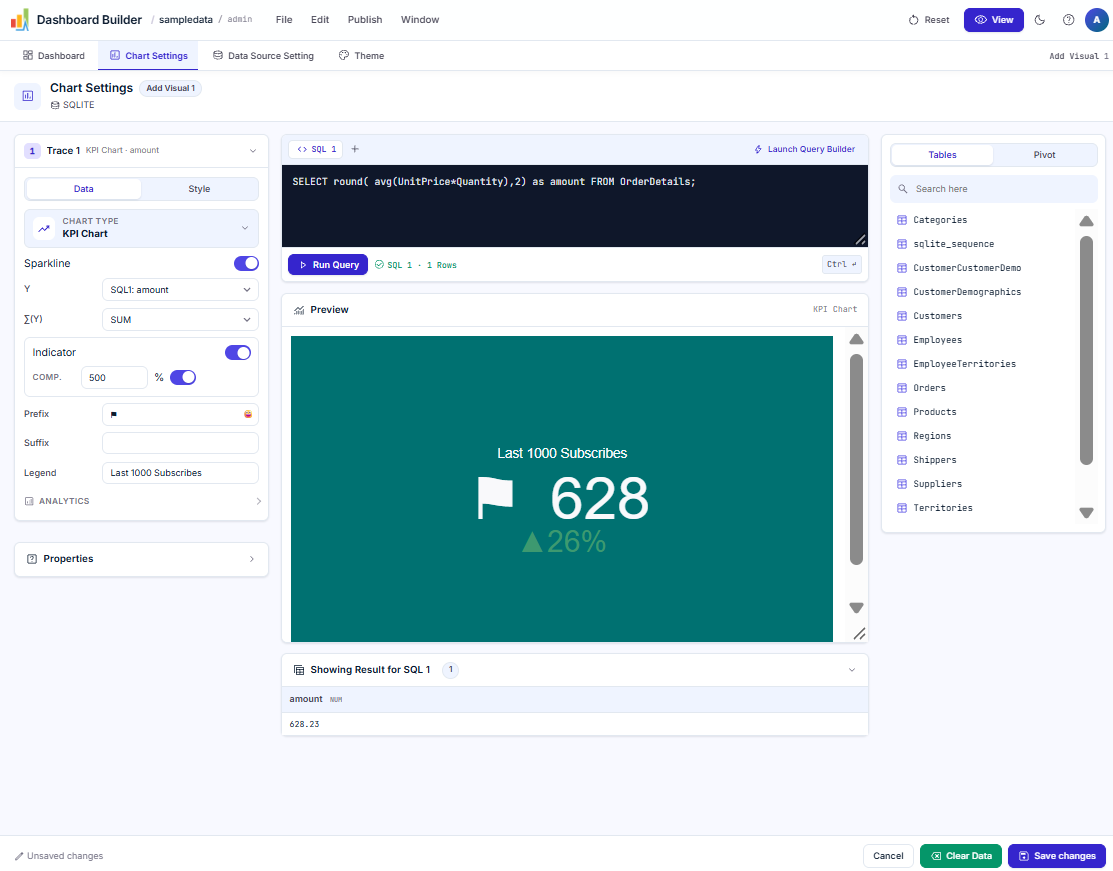The height and width of the screenshot is (871, 1113).
Task: Open the Edit menu
Action: tap(320, 20)
